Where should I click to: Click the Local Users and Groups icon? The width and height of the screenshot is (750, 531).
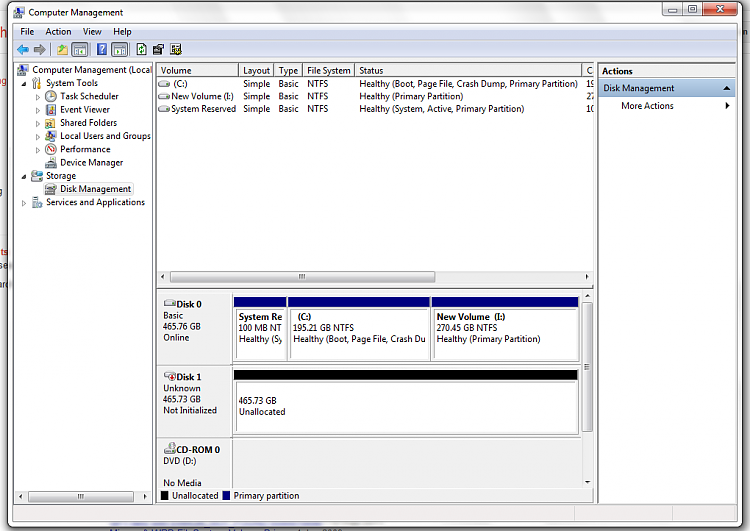(51, 136)
